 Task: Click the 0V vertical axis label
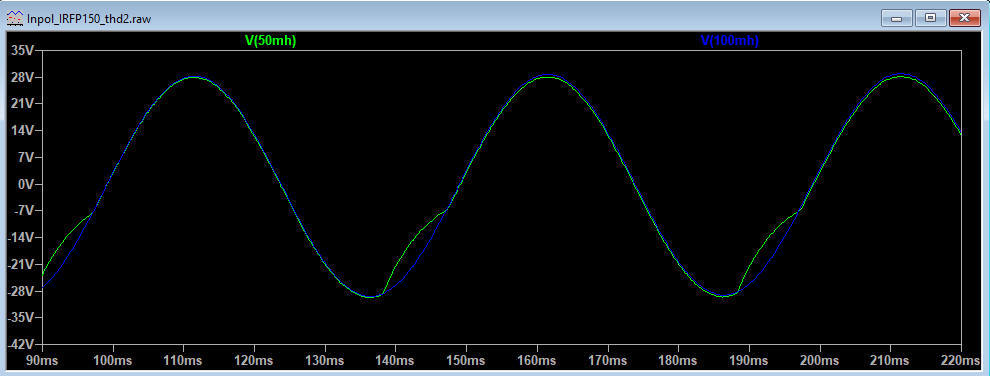[x=28, y=184]
